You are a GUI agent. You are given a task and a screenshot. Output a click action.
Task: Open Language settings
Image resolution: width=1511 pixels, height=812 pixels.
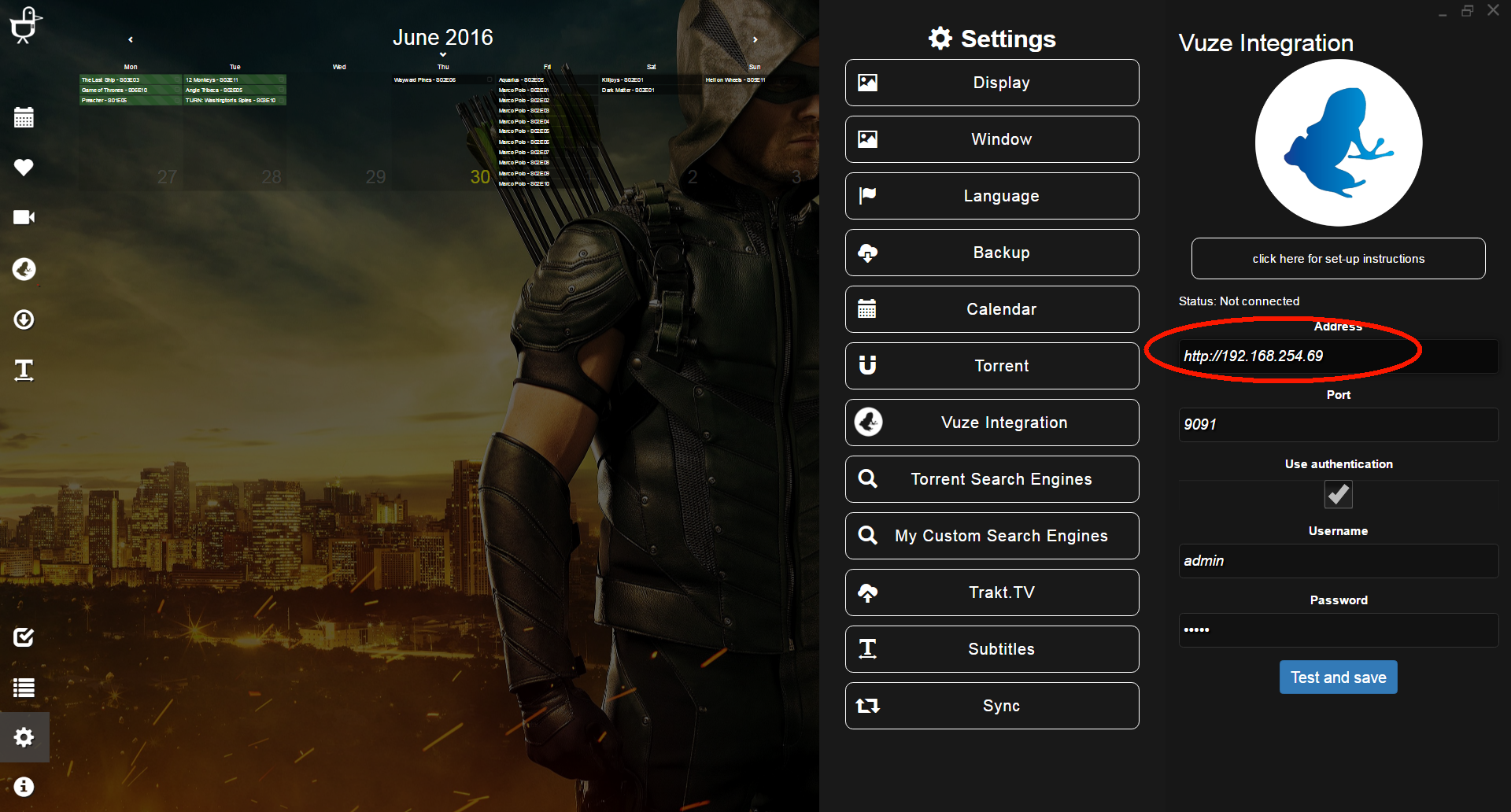[x=992, y=196]
